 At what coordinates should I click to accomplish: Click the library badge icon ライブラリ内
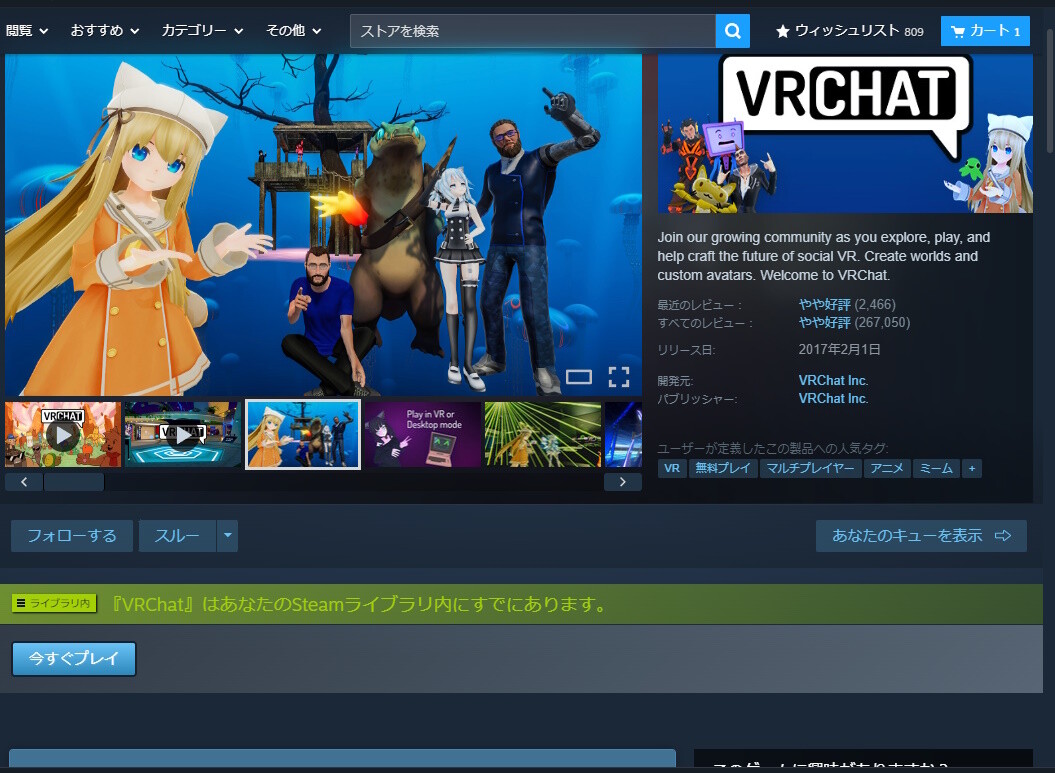click(x=54, y=603)
